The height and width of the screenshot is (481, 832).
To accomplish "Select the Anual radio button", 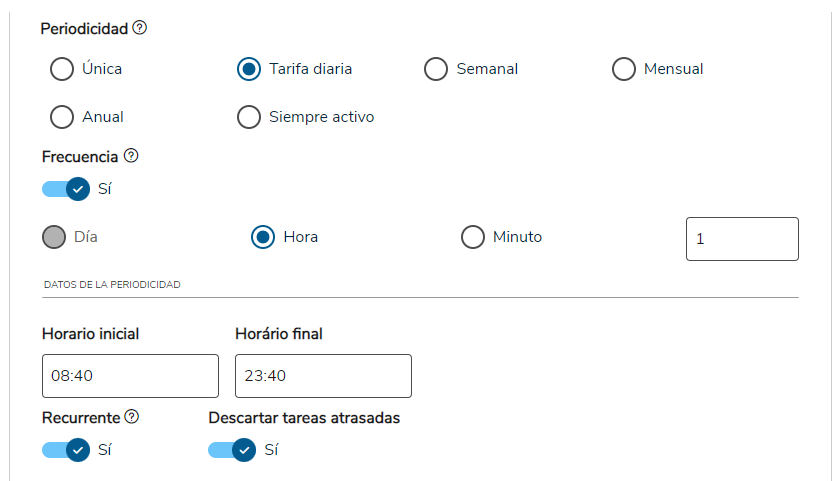I will pos(62,117).
